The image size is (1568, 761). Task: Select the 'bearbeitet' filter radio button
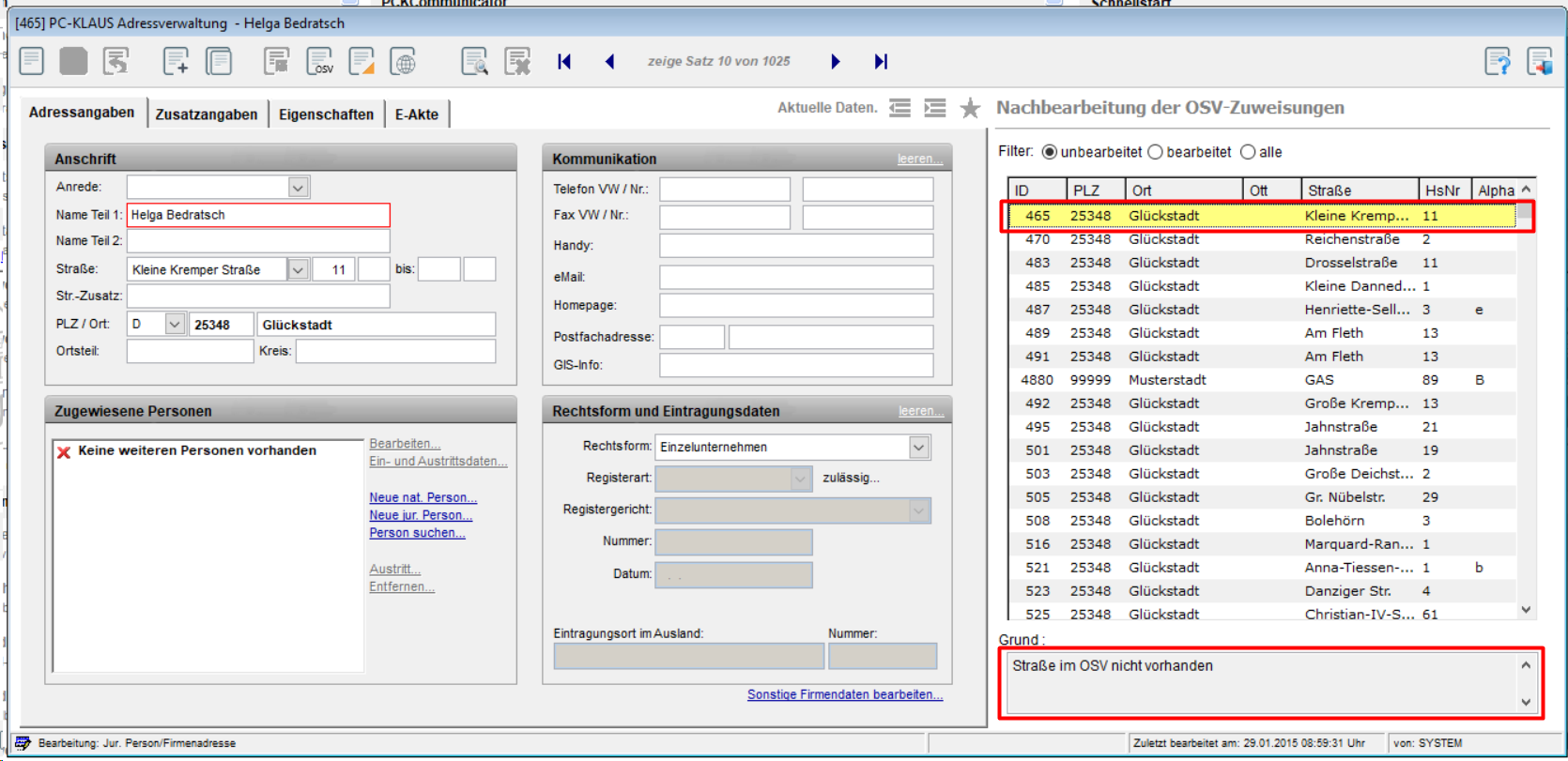click(x=1156, y=152)
